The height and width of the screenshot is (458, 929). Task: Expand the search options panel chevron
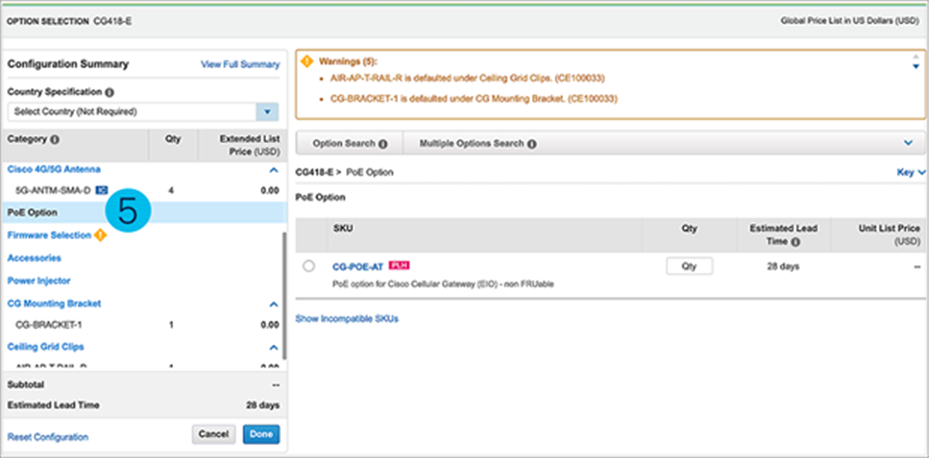(x=908, y=143)
